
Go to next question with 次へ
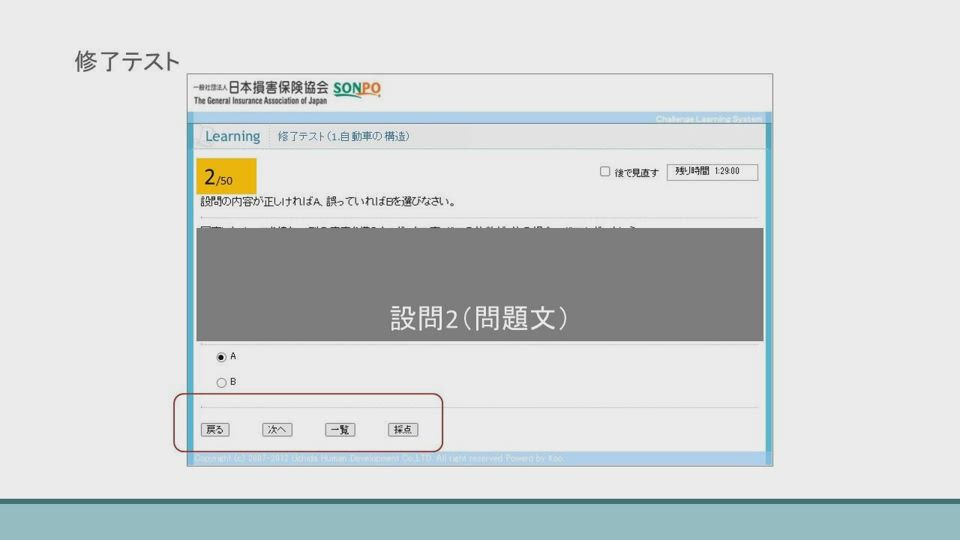click(x=277, y=430)
